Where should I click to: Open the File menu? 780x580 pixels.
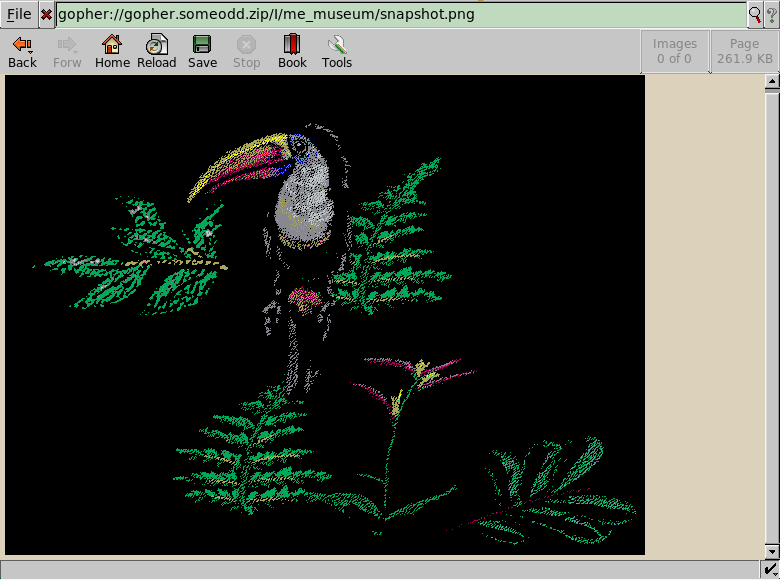click(19, 15)
